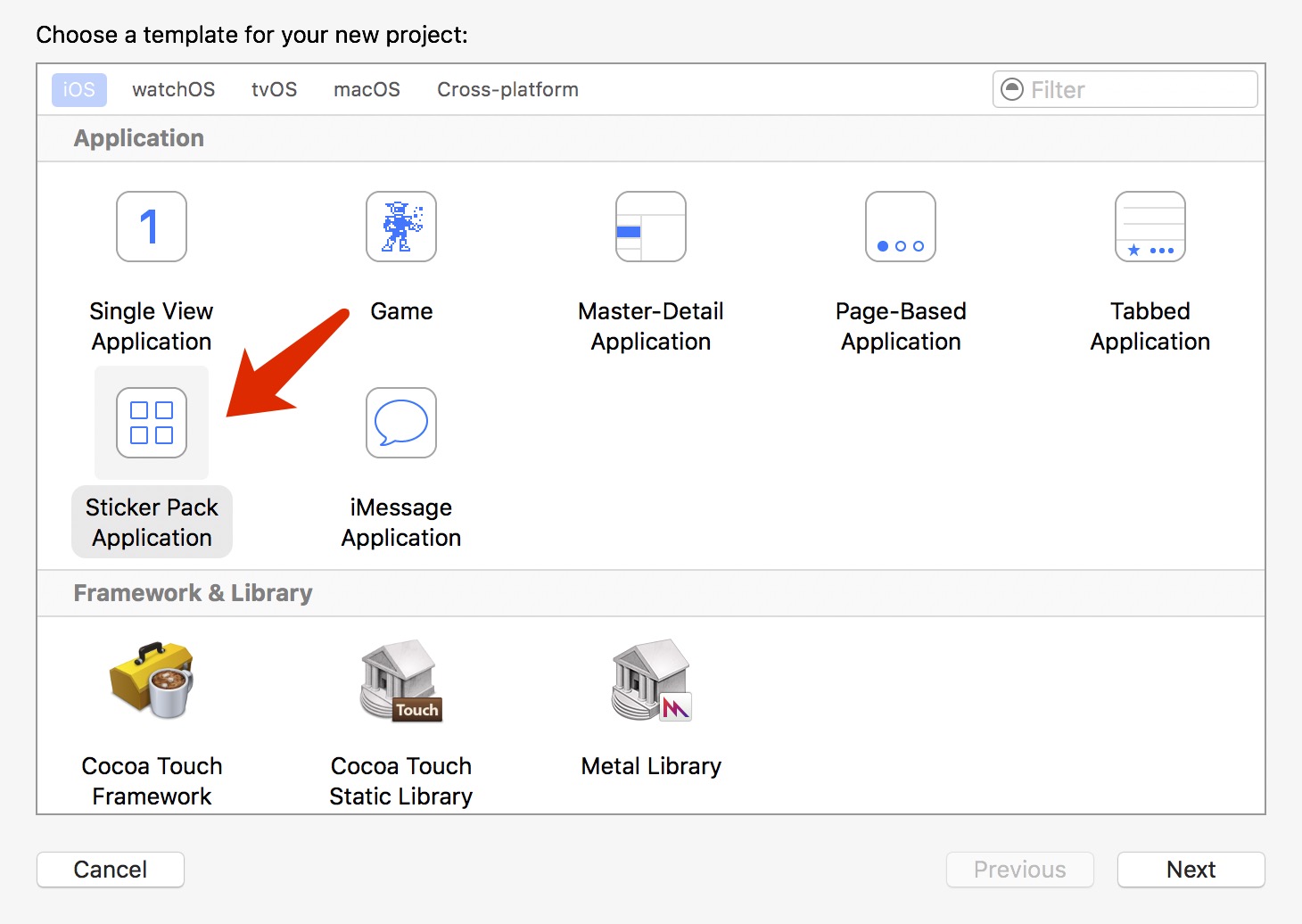Click the 'Cocoa Touch Static Library' label

point(401,781)
